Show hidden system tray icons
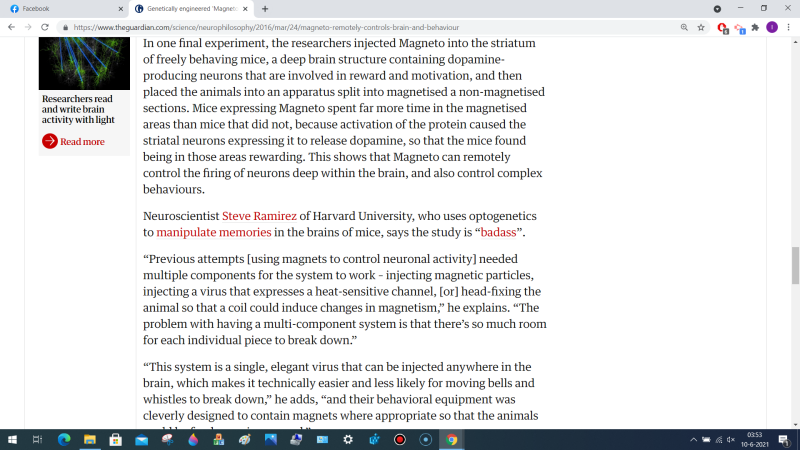This screenshot has height=450, width=800. (x=693, y=440)
